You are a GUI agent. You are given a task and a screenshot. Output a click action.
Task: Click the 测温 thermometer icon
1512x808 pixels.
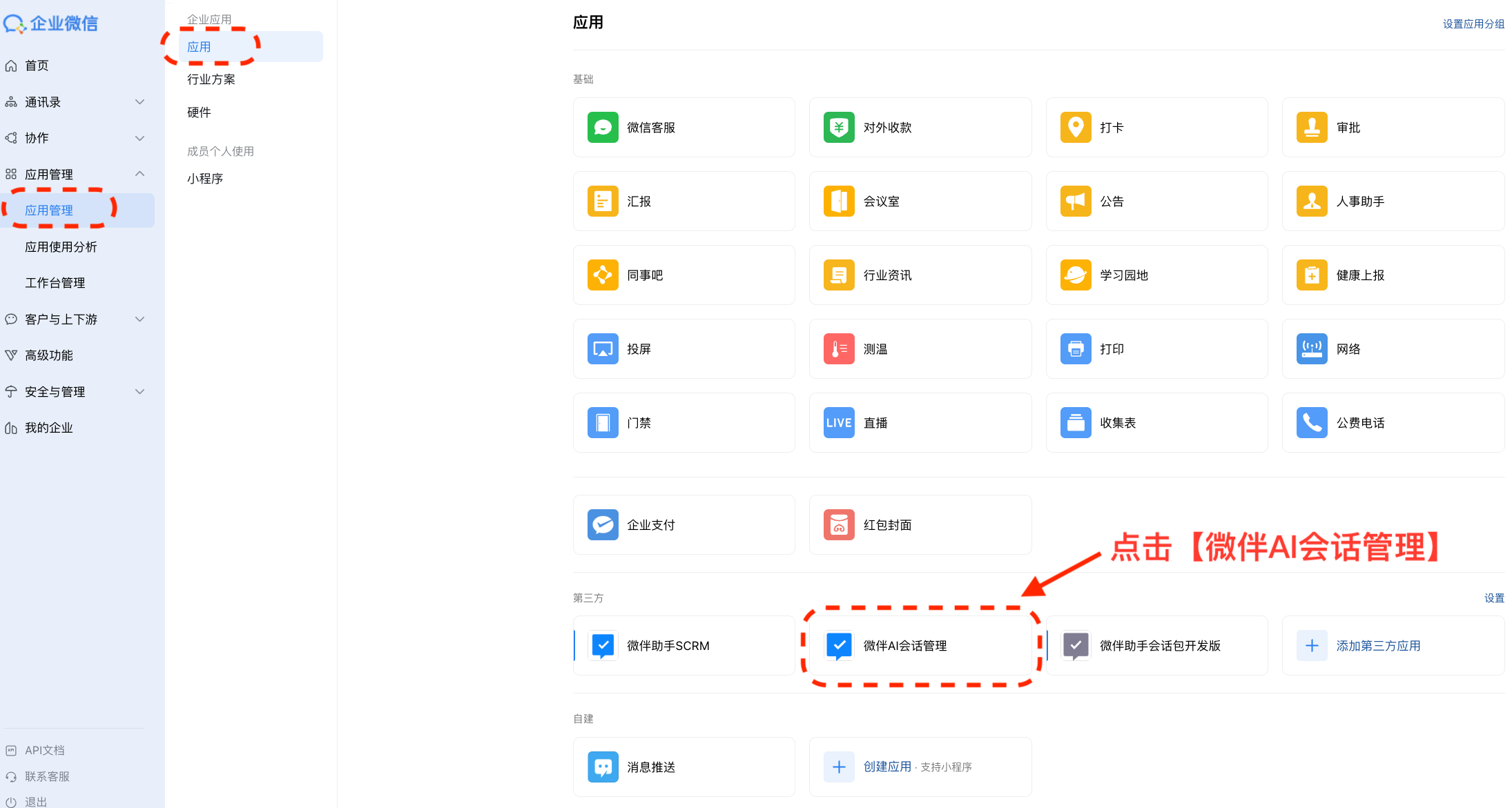point(839,349)
